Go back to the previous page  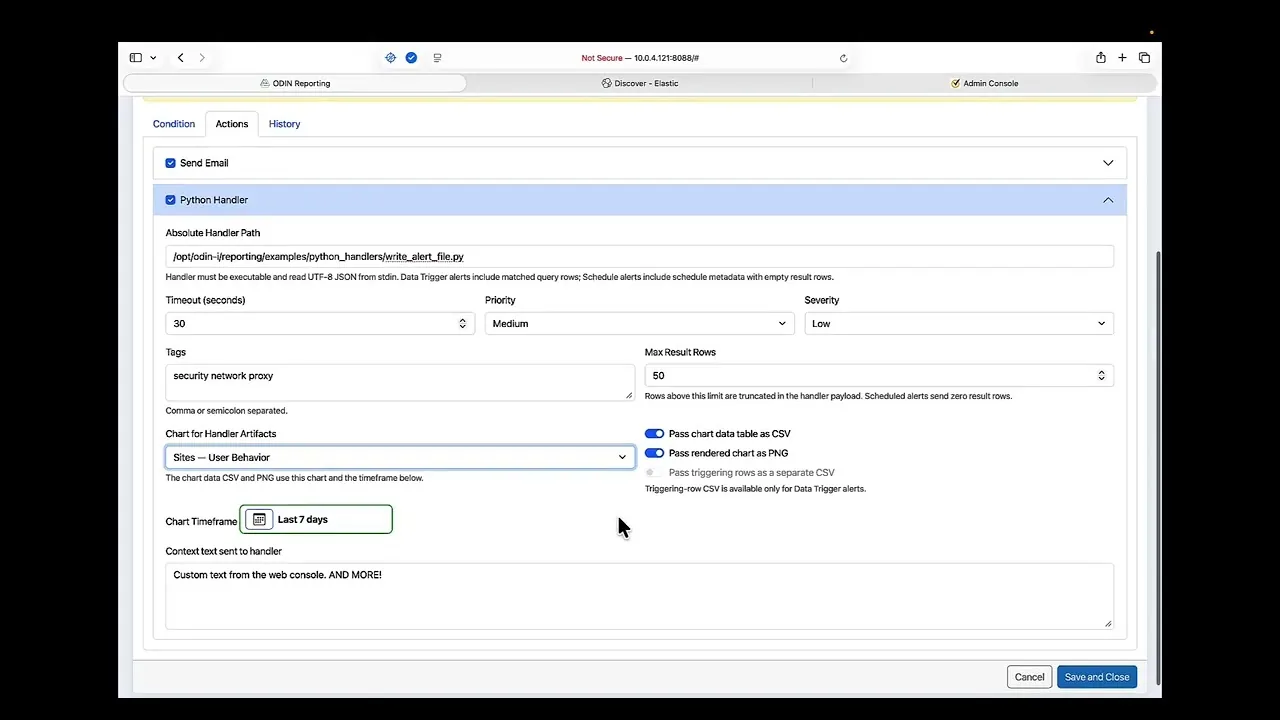pos(180,58)
